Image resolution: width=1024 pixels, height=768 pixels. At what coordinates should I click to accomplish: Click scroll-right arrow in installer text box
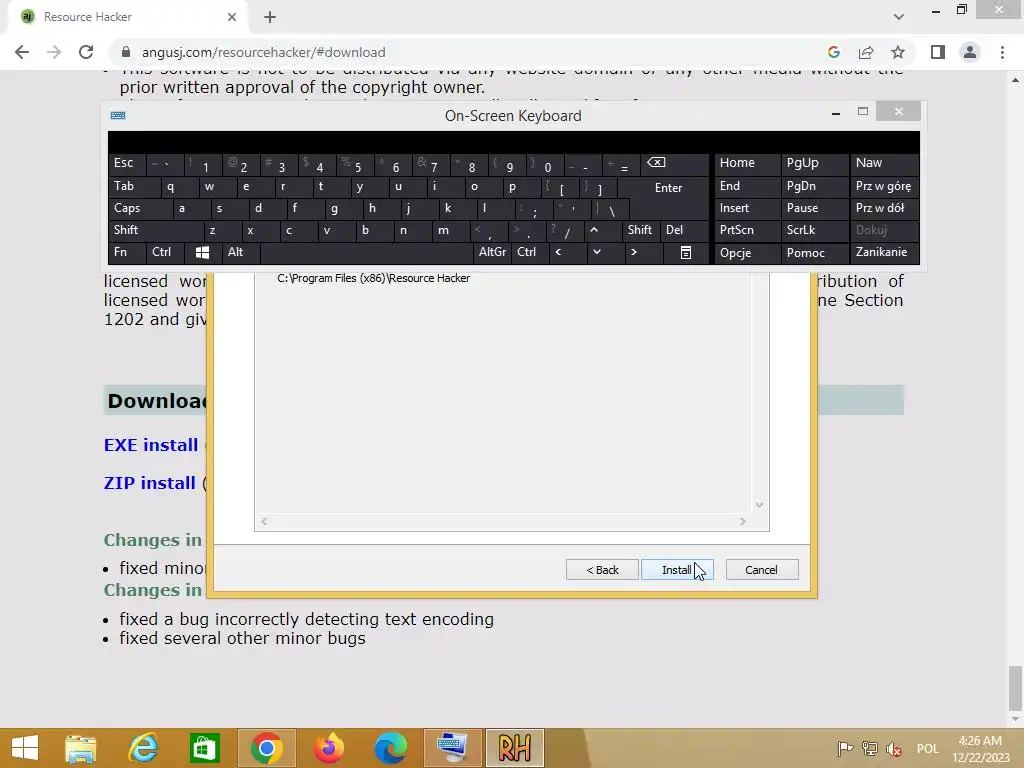[743, 521]
